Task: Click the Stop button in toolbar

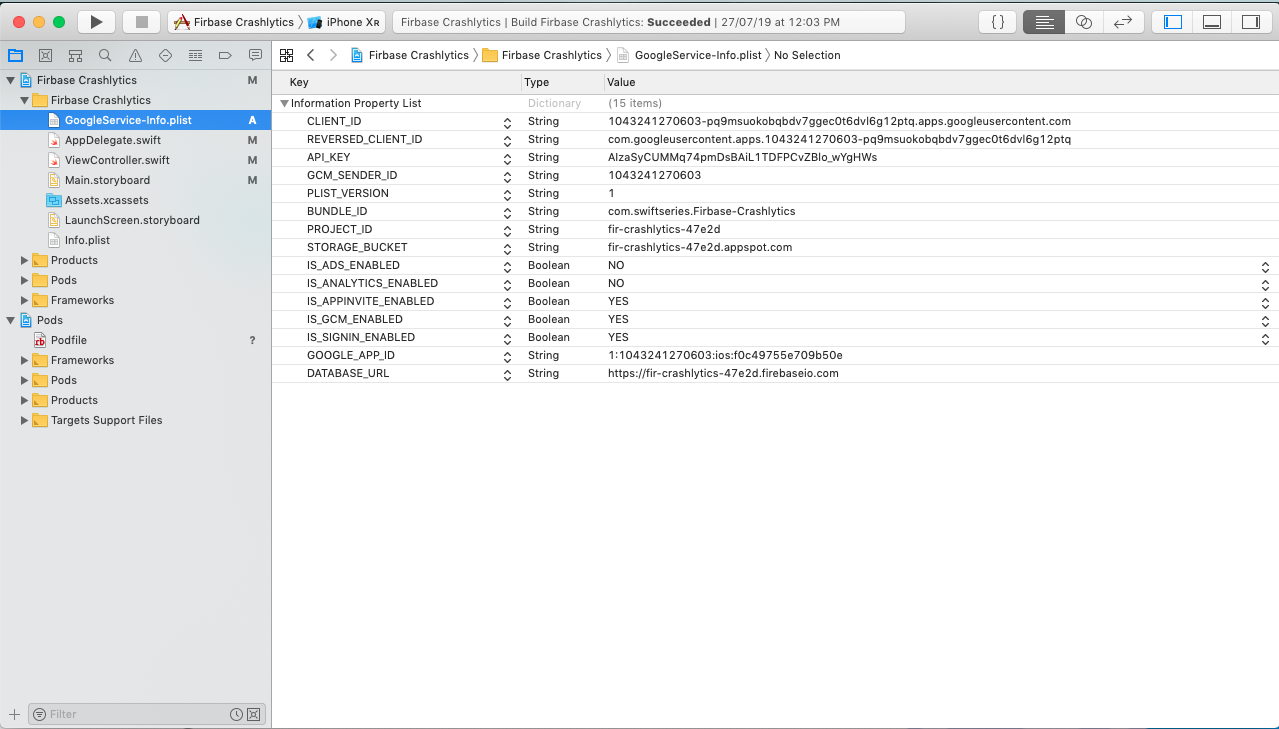Action: coord(141,22)
